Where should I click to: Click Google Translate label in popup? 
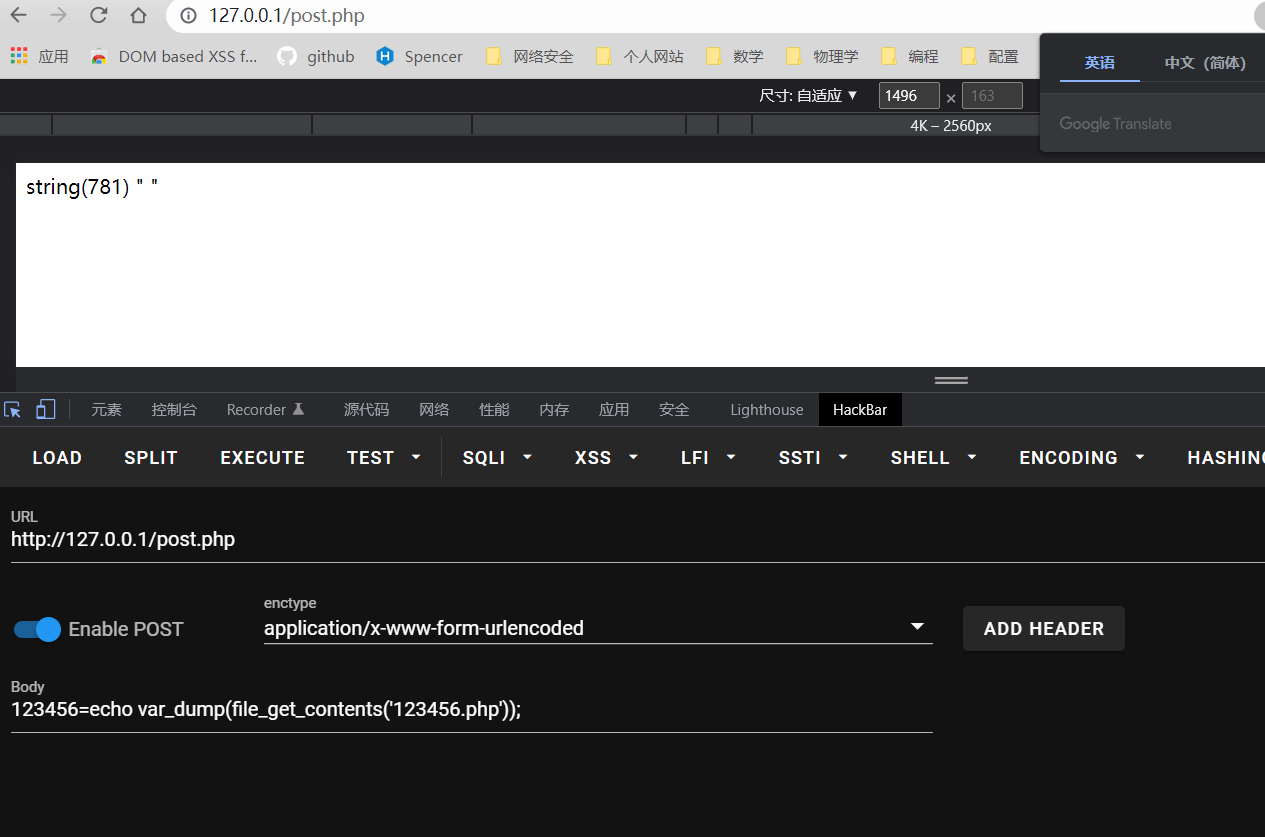[1115, 124]
